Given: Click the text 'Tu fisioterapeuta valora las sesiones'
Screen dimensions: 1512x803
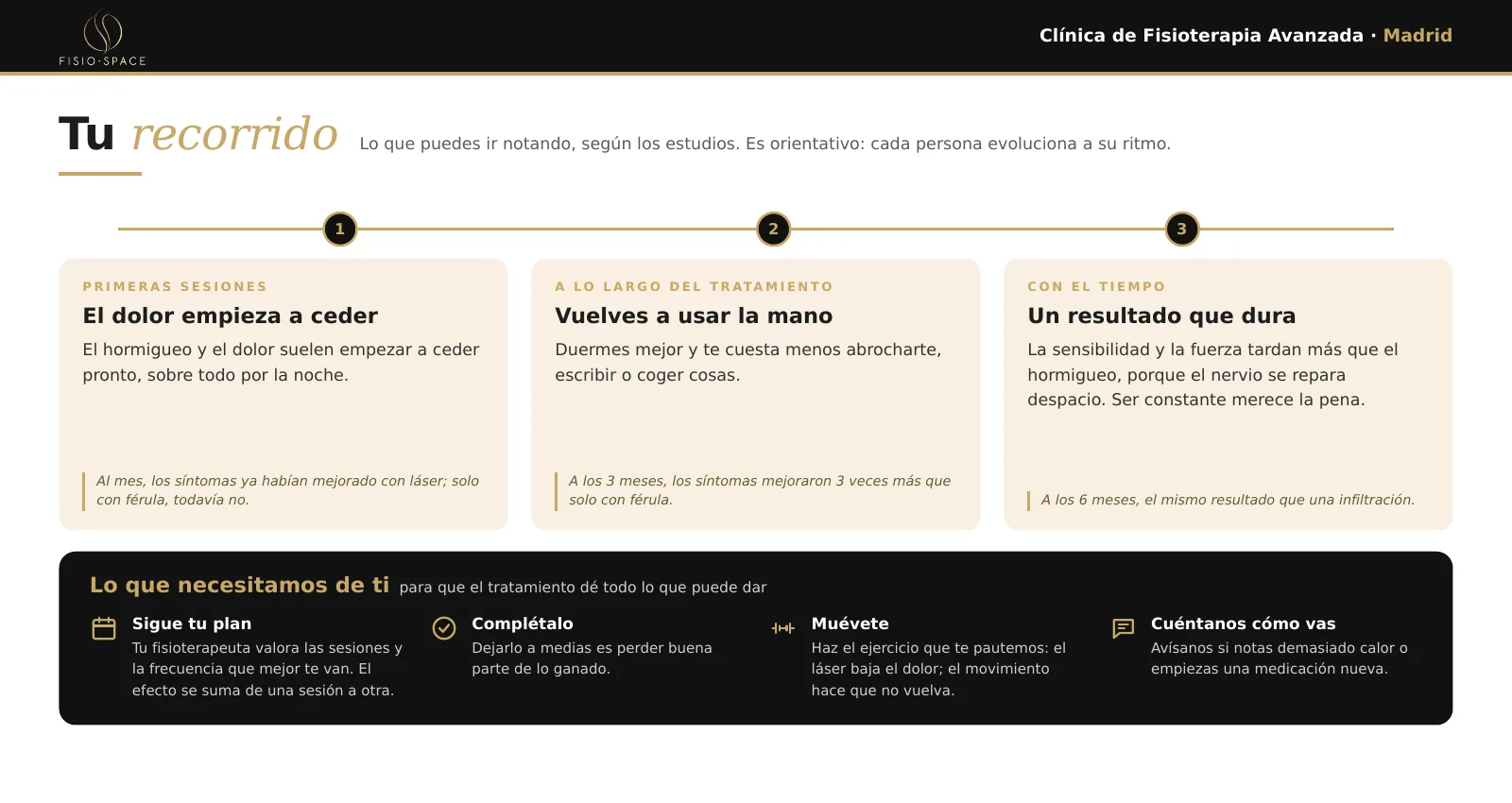Looking at the screenshot, I should pos(267,669).
